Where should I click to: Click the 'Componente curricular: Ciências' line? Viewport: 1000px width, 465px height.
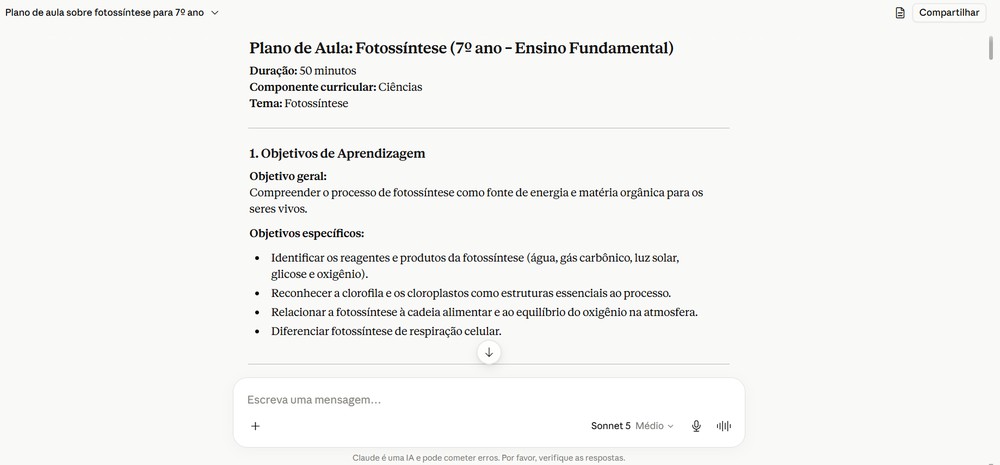pyautogui.click(x=335, y=87)
